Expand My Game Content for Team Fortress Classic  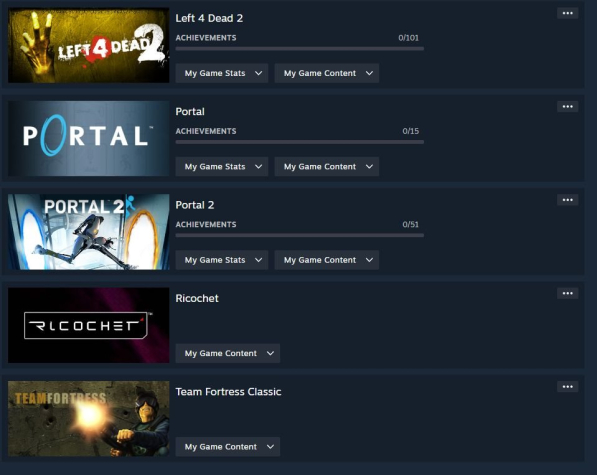228,447
